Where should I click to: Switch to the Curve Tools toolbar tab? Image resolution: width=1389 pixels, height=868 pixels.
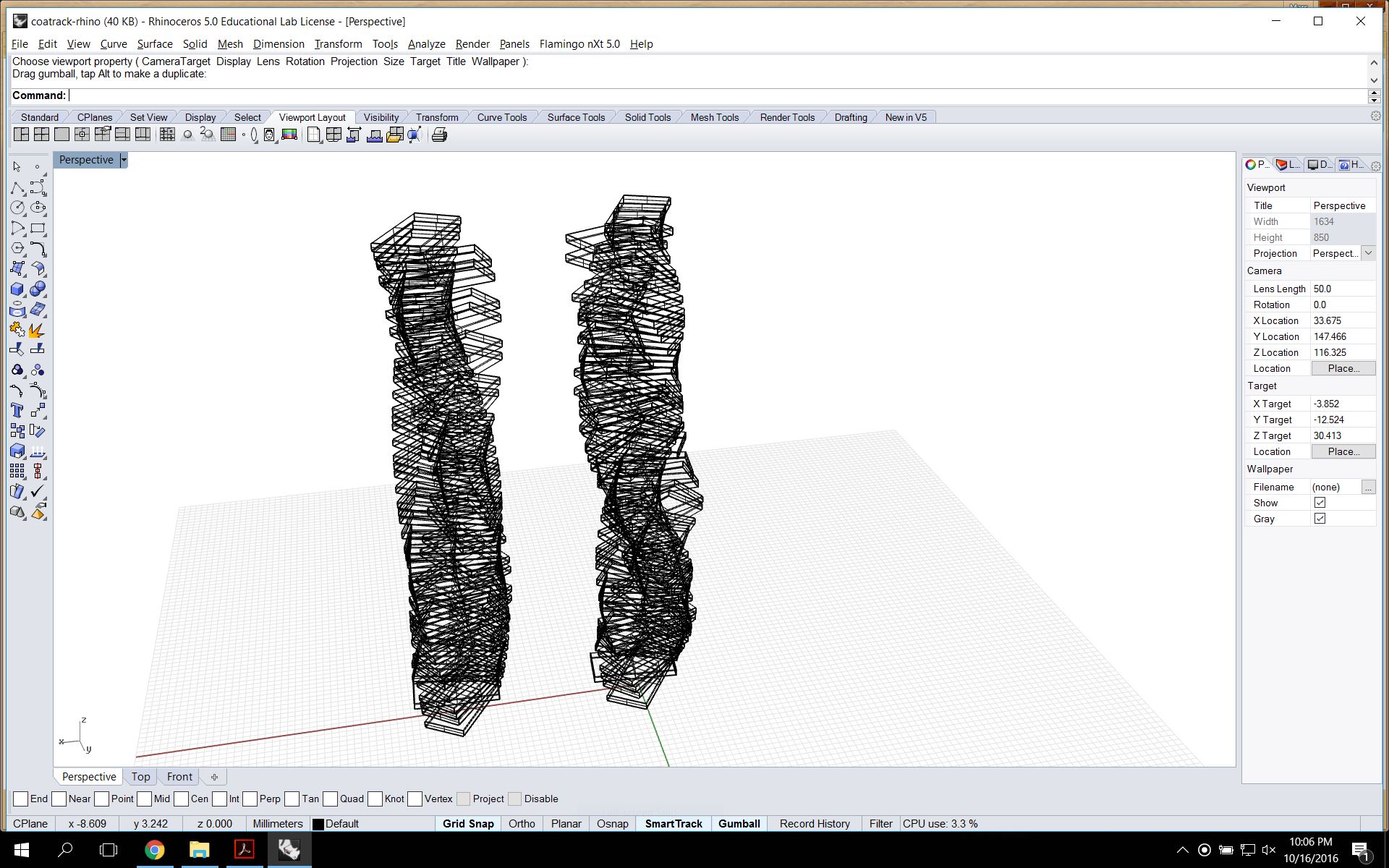click(502, 117)
